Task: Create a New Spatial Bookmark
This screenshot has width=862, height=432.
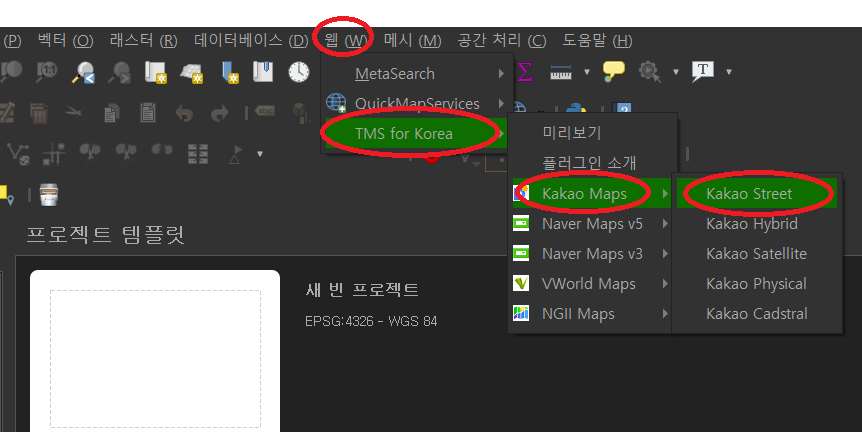Action: 230,72
